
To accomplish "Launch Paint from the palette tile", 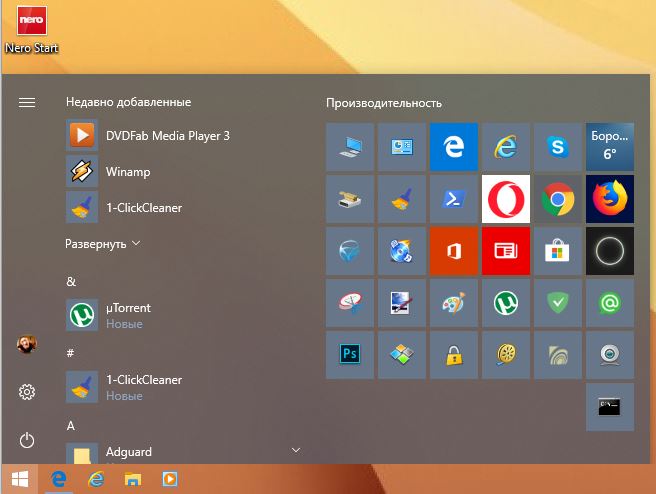I will [x=454, y=303].
